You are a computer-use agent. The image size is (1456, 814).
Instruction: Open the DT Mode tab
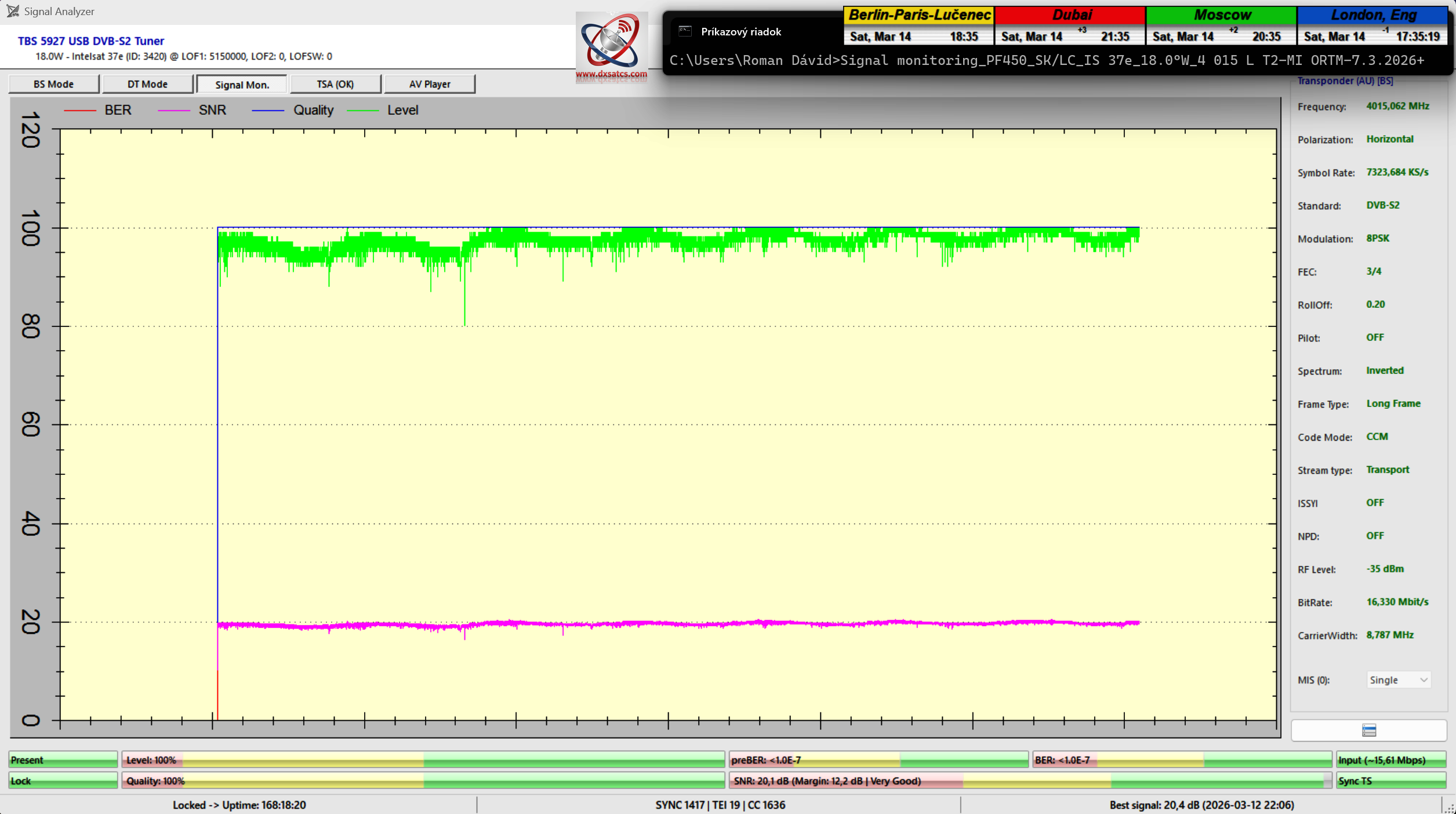coord(147,84)
